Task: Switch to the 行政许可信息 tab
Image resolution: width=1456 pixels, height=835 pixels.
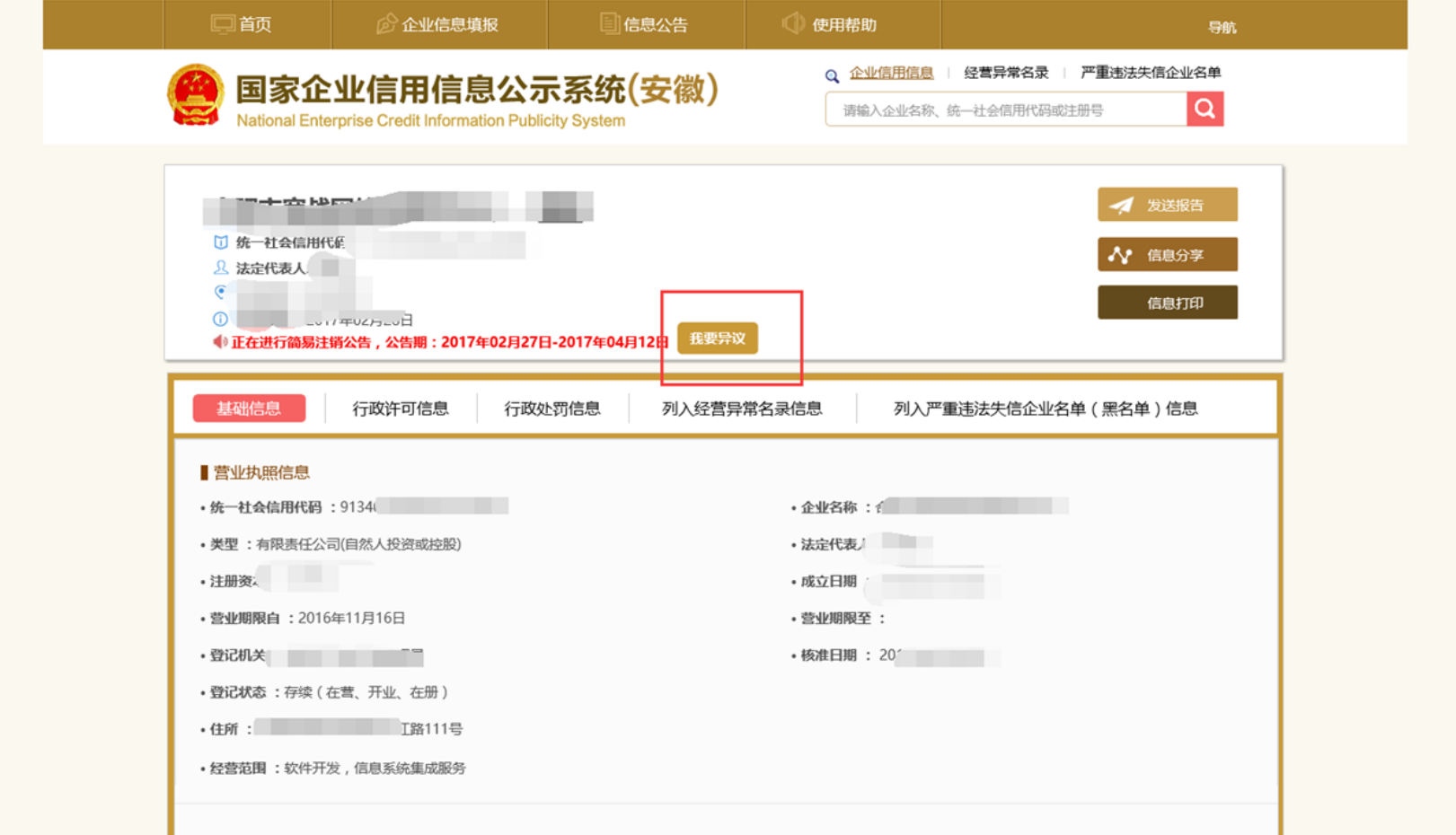Action: (401, 409)
